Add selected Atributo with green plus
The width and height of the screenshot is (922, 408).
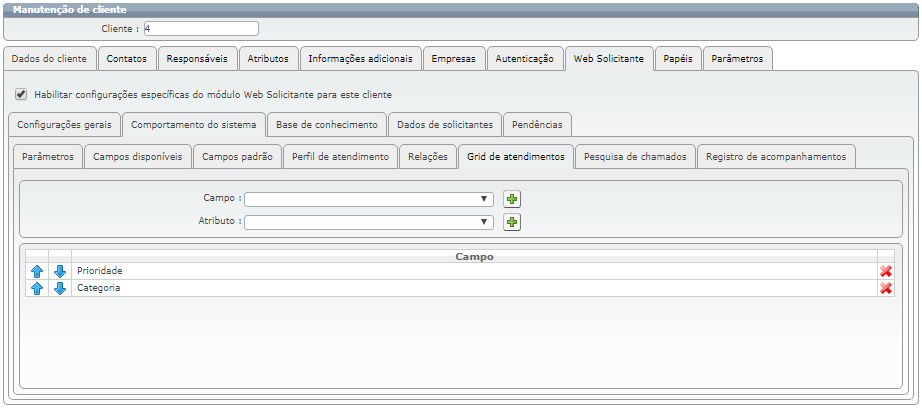click(512, 222)
